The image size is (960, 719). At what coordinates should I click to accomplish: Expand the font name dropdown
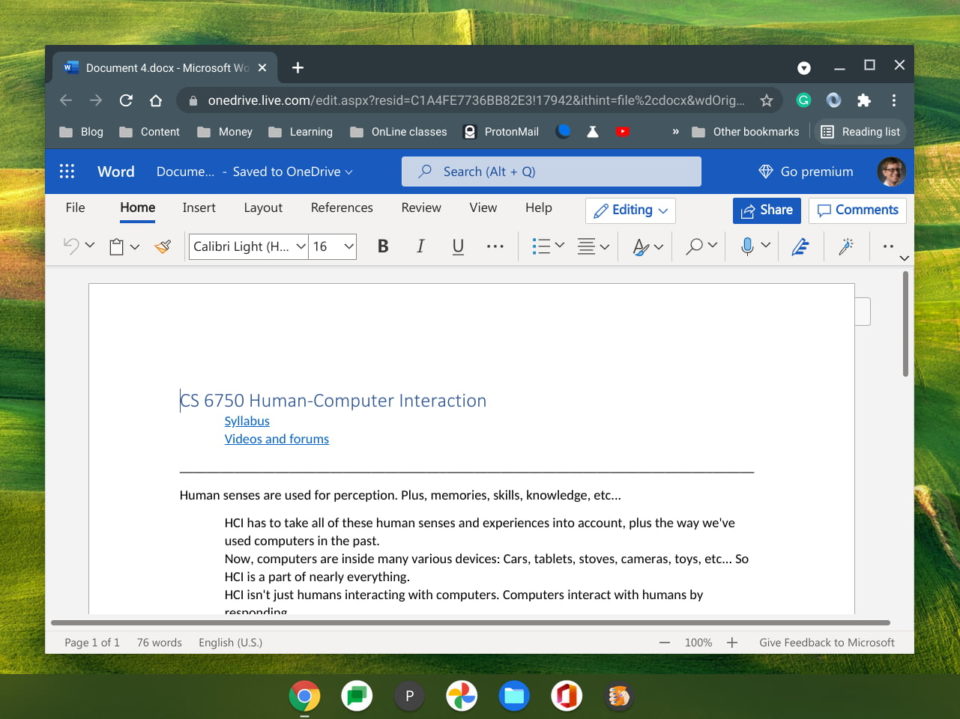pyautogui.click(x=300, y=246)
